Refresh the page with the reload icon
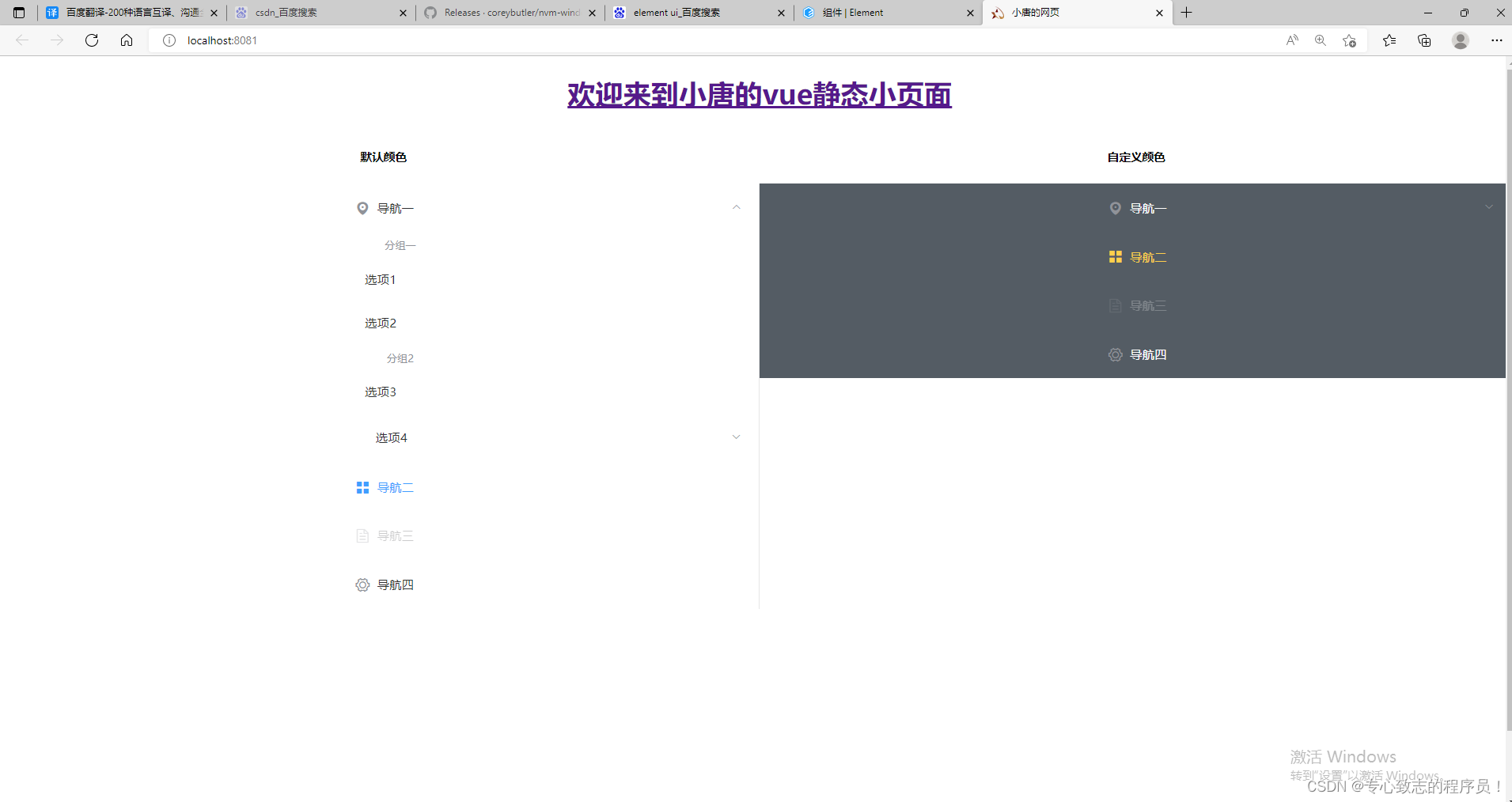1512x802 pixels. click(x=92, y=40)
